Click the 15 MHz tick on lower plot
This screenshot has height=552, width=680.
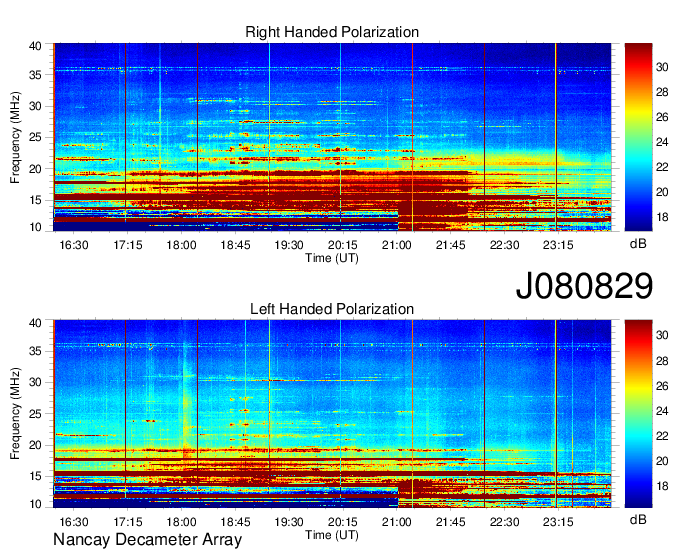pyautogui.click(x=35, y=477)
